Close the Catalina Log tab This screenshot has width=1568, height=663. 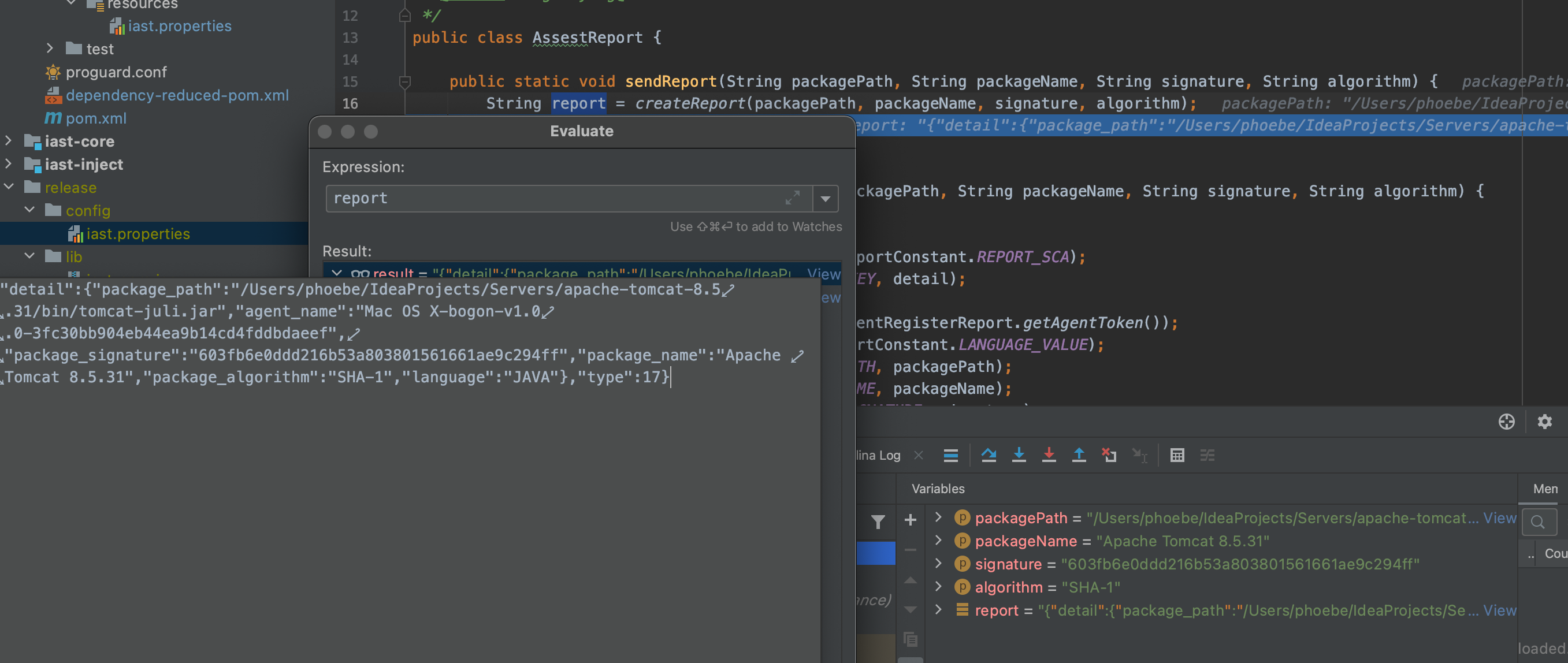coord(919,455)
